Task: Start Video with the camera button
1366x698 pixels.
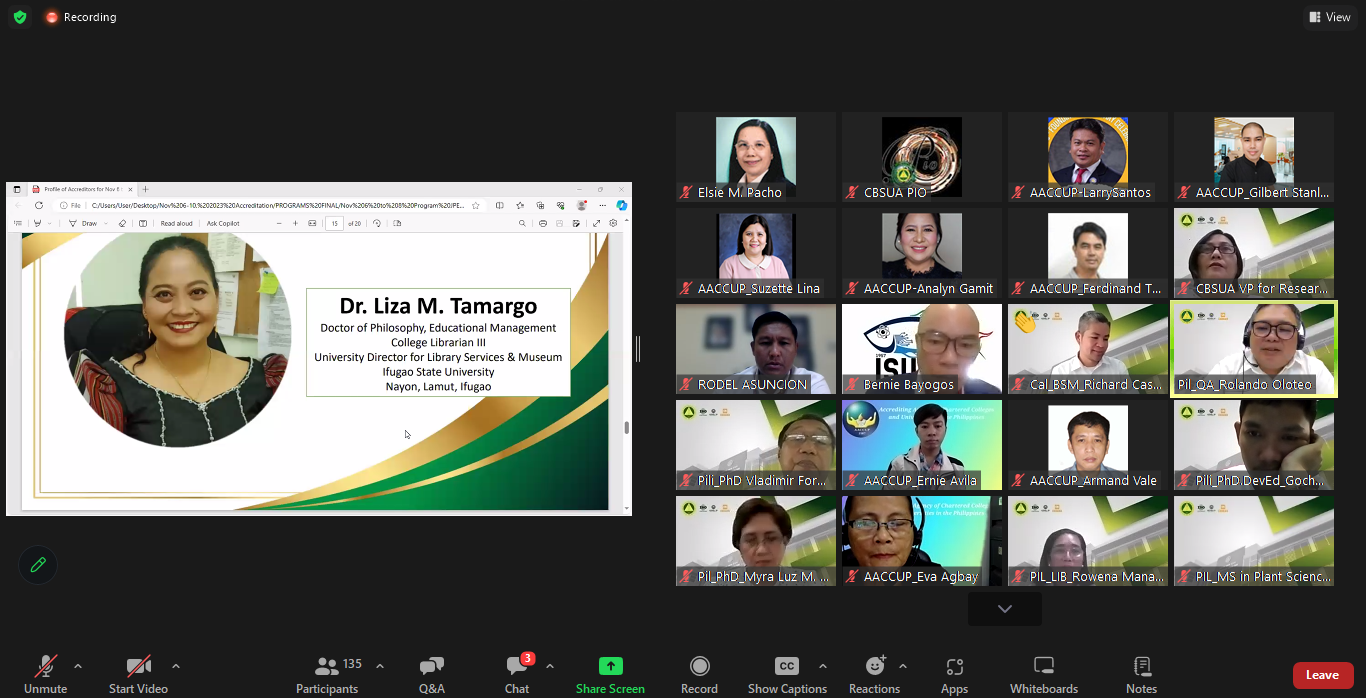Action: tap(138, 675)
